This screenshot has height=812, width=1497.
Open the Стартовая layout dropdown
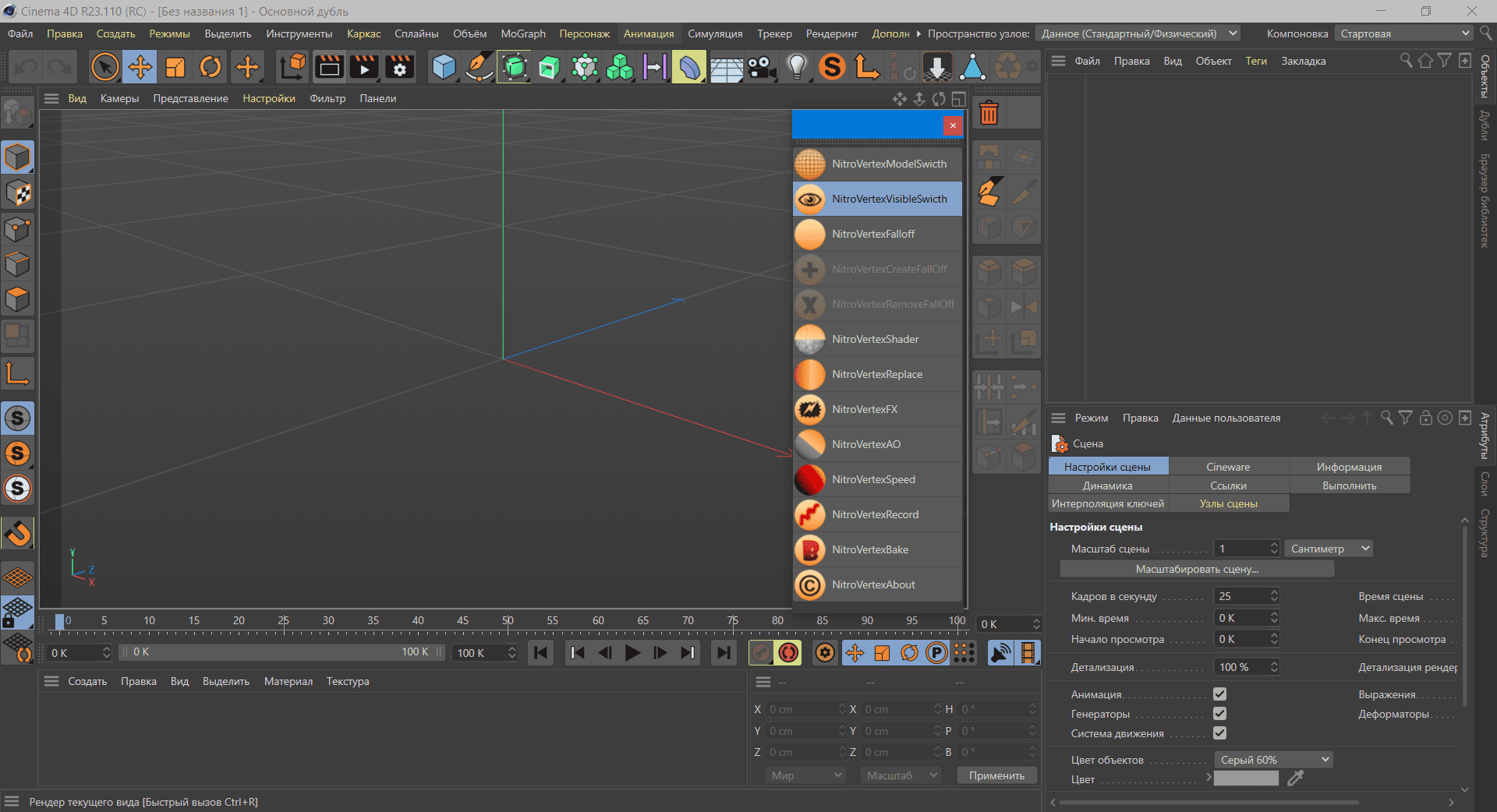(1403, 34)
